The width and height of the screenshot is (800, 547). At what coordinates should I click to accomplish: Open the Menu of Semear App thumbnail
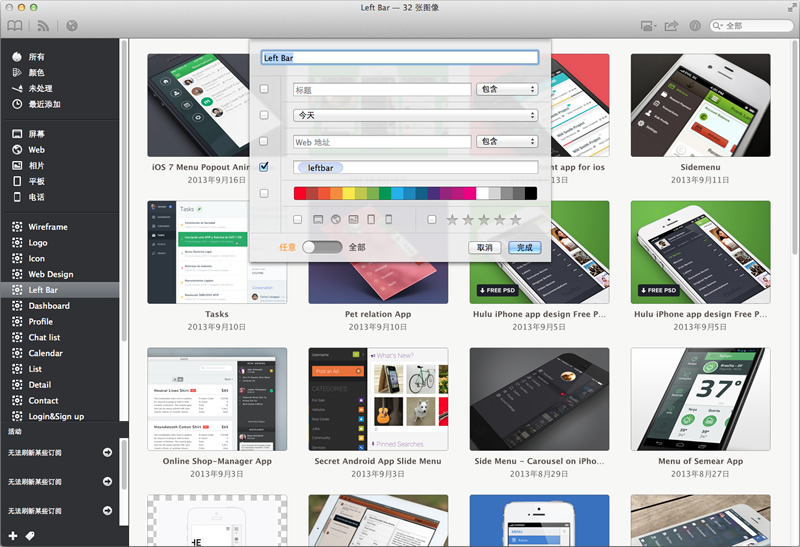click(x=701, y=399)
